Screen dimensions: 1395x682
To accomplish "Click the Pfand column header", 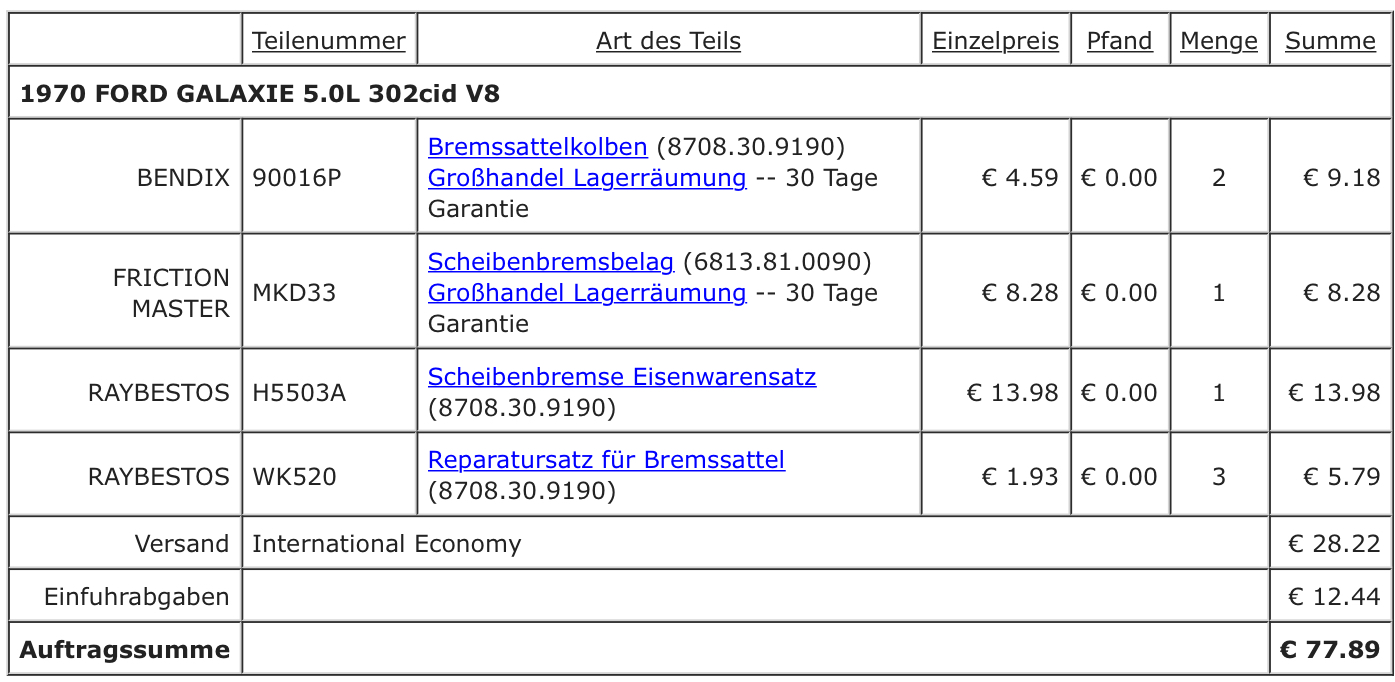I will (1119, 41).
